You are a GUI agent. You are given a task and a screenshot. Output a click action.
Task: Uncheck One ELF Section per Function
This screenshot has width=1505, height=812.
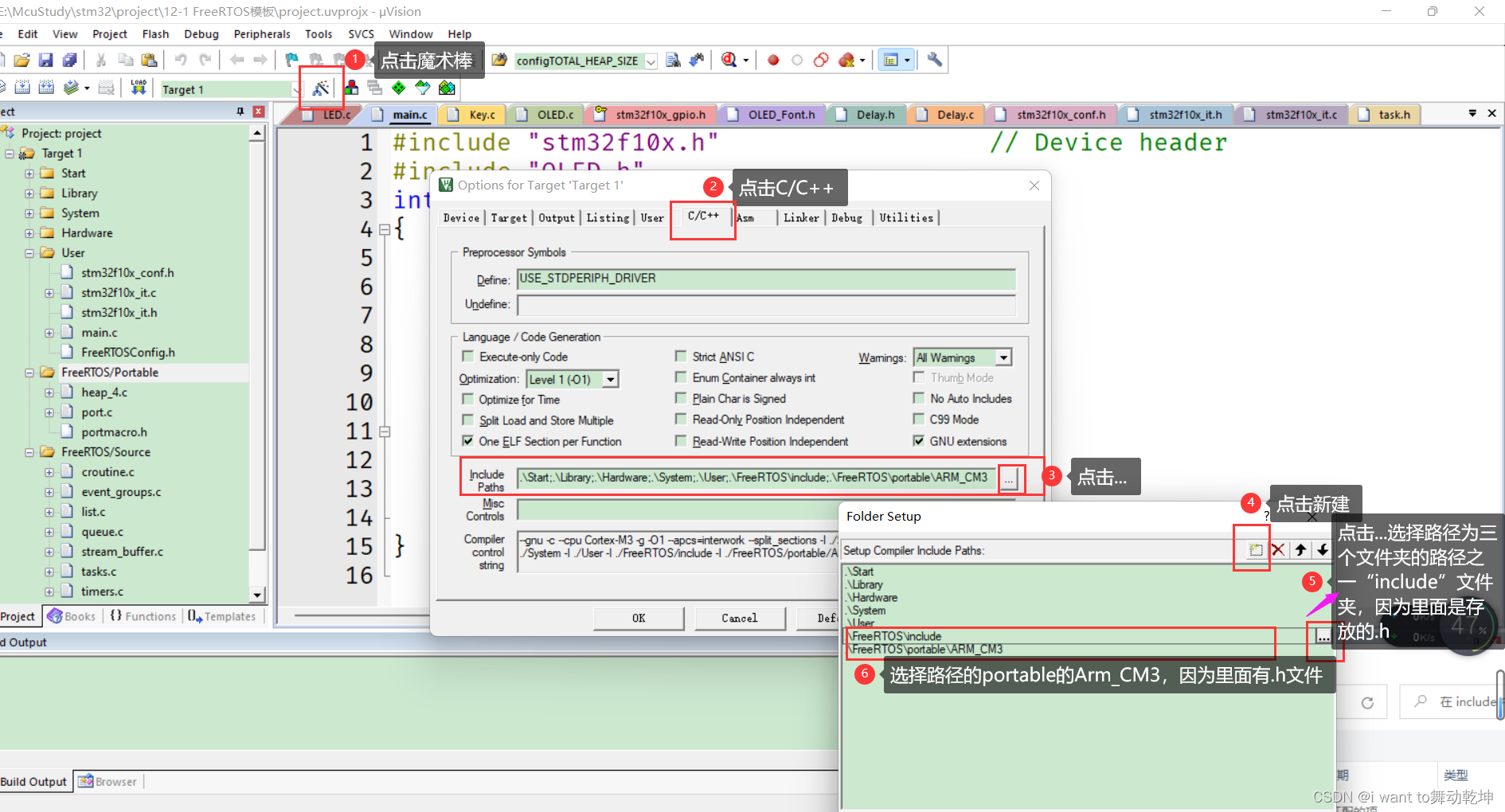tap(468, 440)
